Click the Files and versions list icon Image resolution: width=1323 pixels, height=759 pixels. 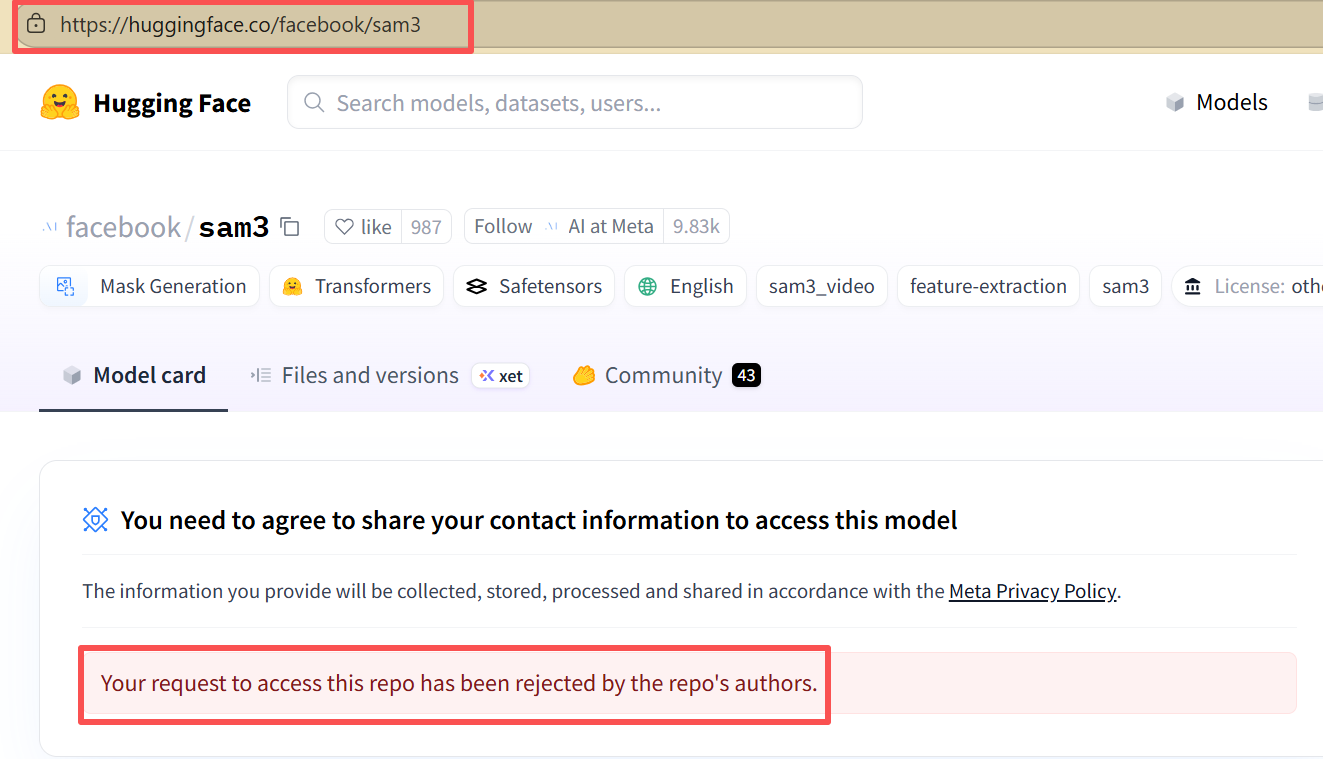click(x=261, y=376)
